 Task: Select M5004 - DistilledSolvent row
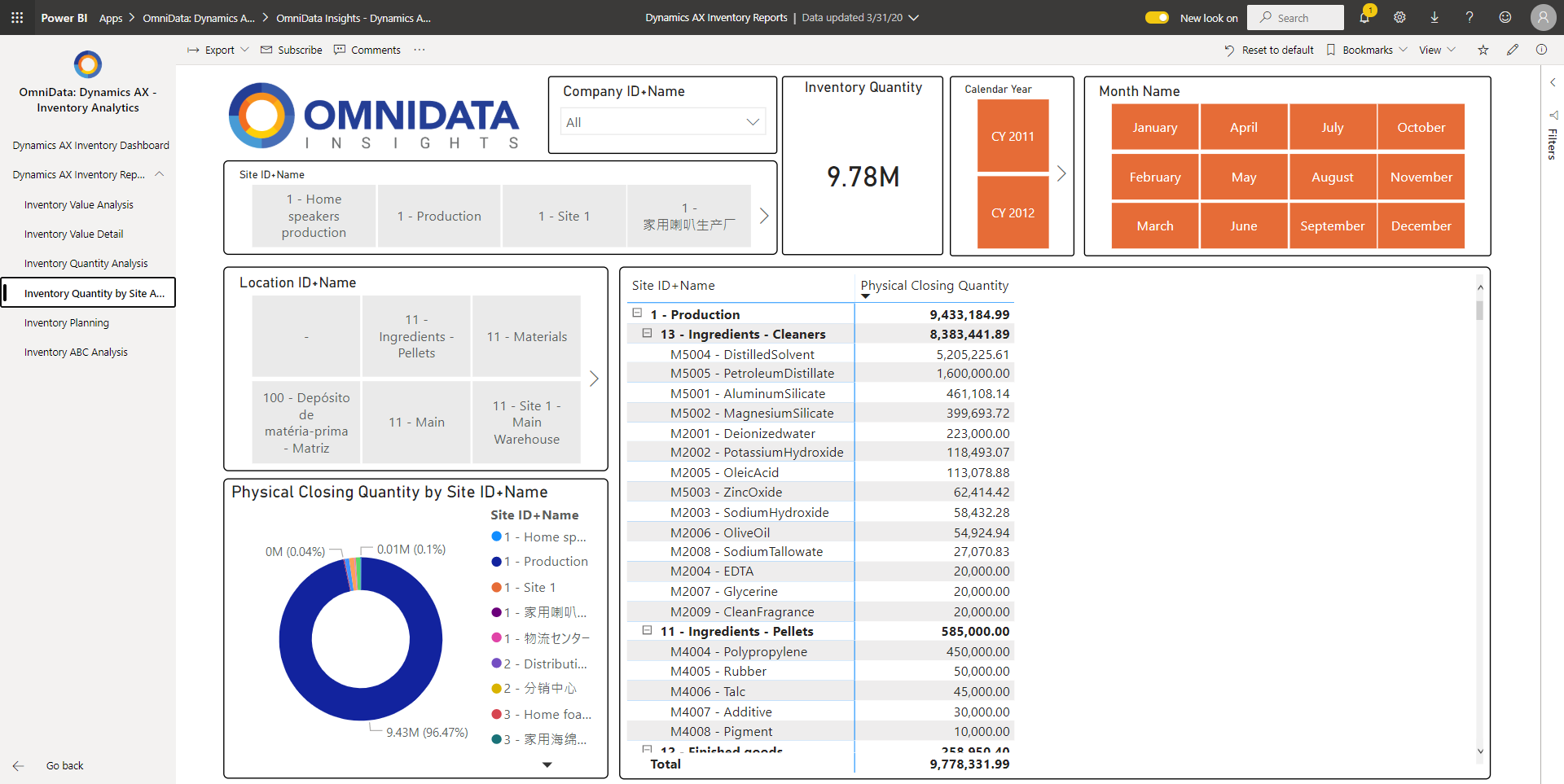coord(819,354)
